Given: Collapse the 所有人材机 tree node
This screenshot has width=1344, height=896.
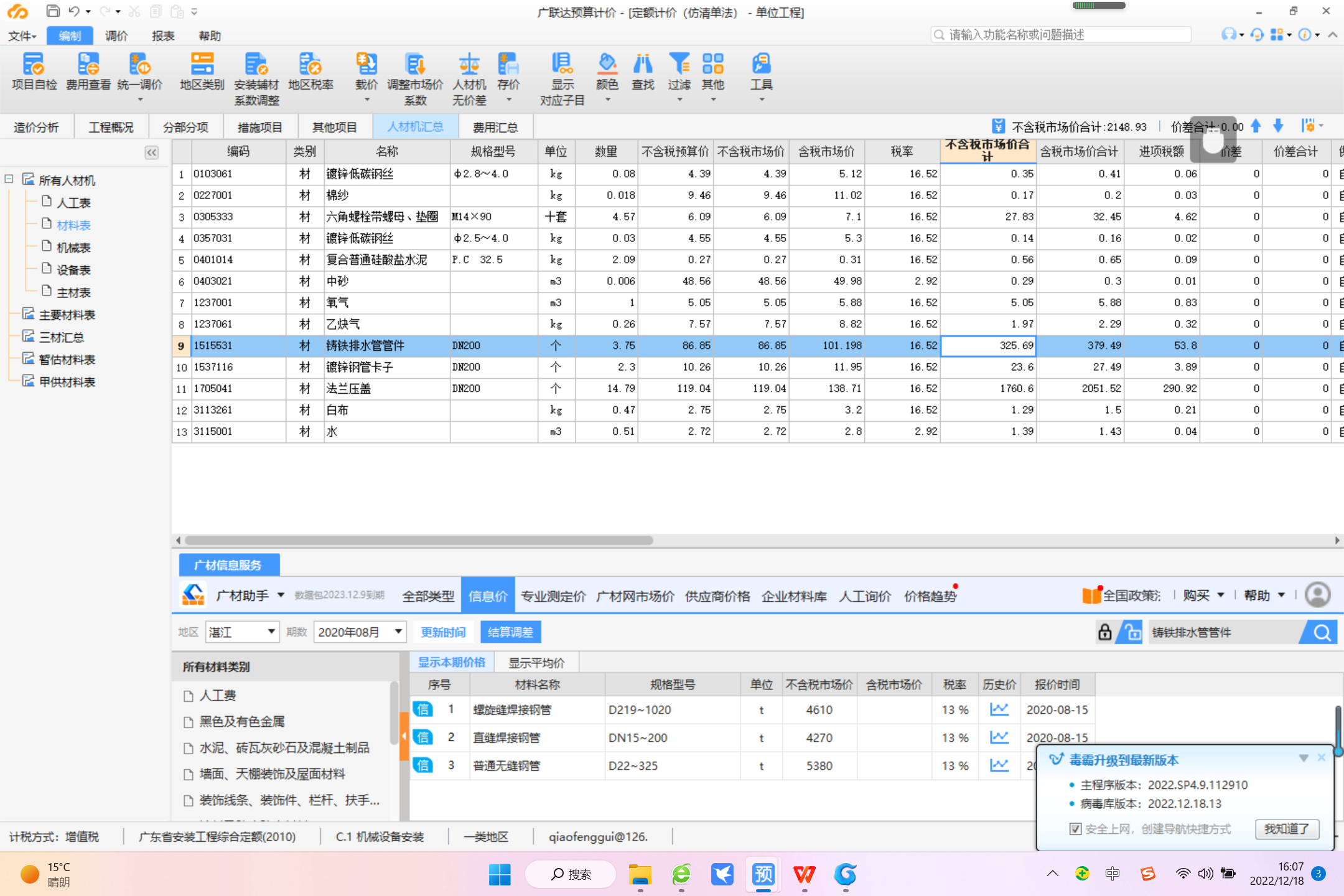Looking at the screenshot, I should (9, 180).
